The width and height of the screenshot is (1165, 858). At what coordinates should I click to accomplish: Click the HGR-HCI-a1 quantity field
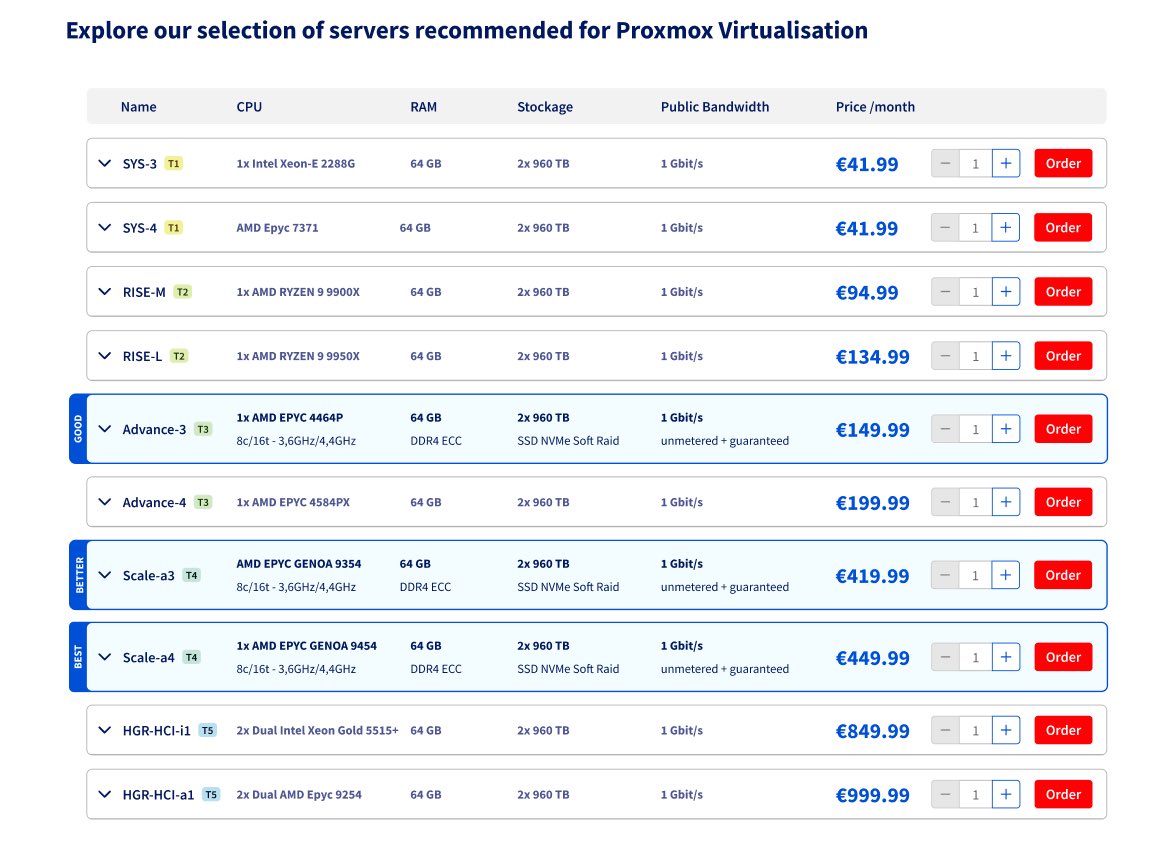pyautogui.click(x=976, y=794)
